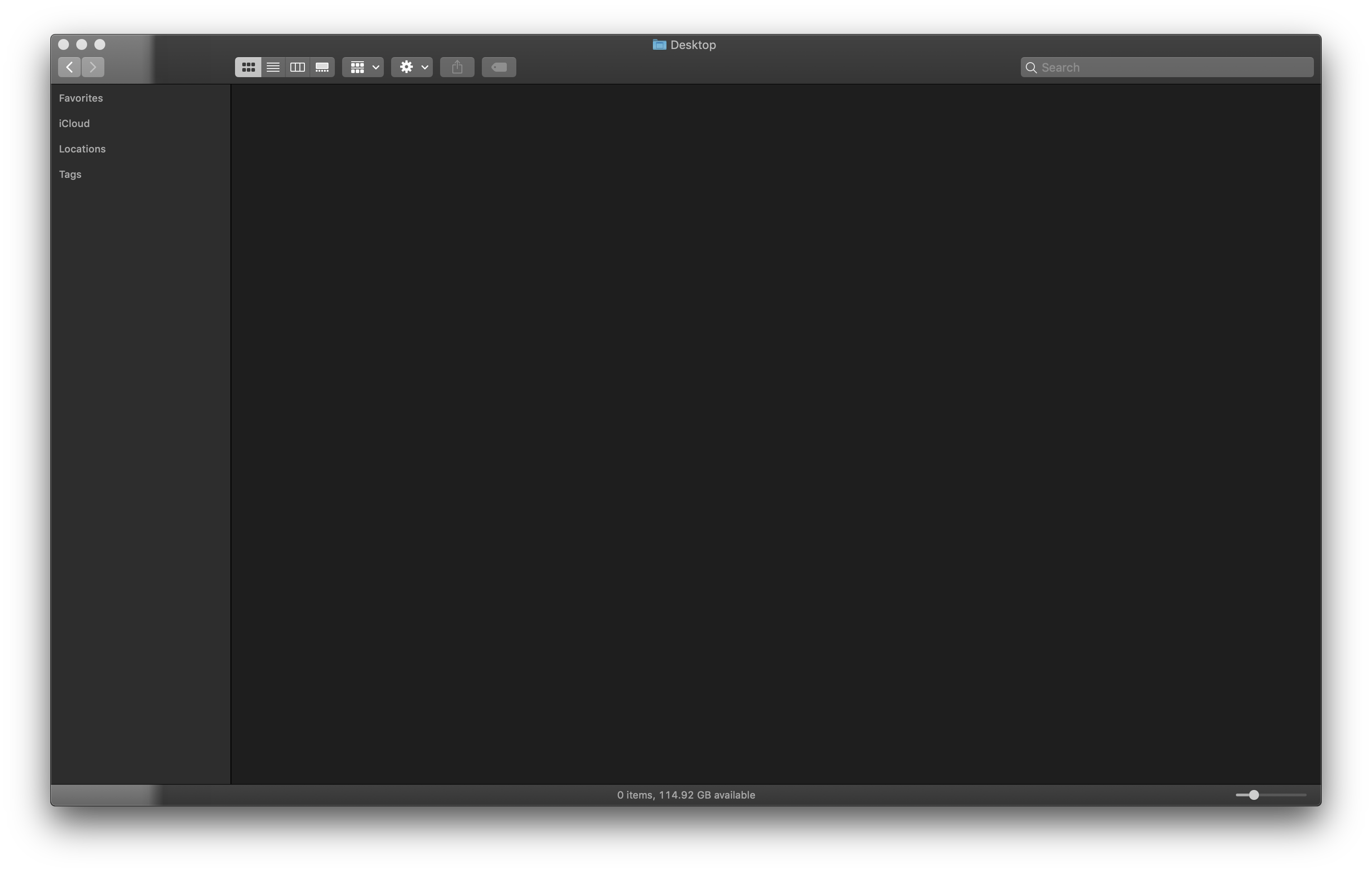Zoom the Finder window to fullscreen
The image size is (1372, 873).
click(100, 44)
